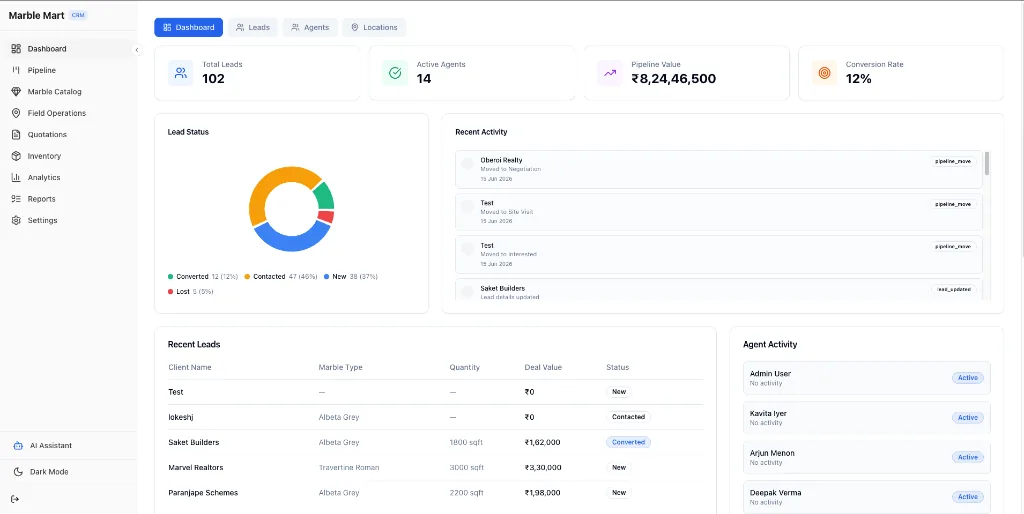Image resolution: width=1024 pixels, height=514 pixels.
Task: Click the Active Agents checkmark icon
Action: coord(395,73)
